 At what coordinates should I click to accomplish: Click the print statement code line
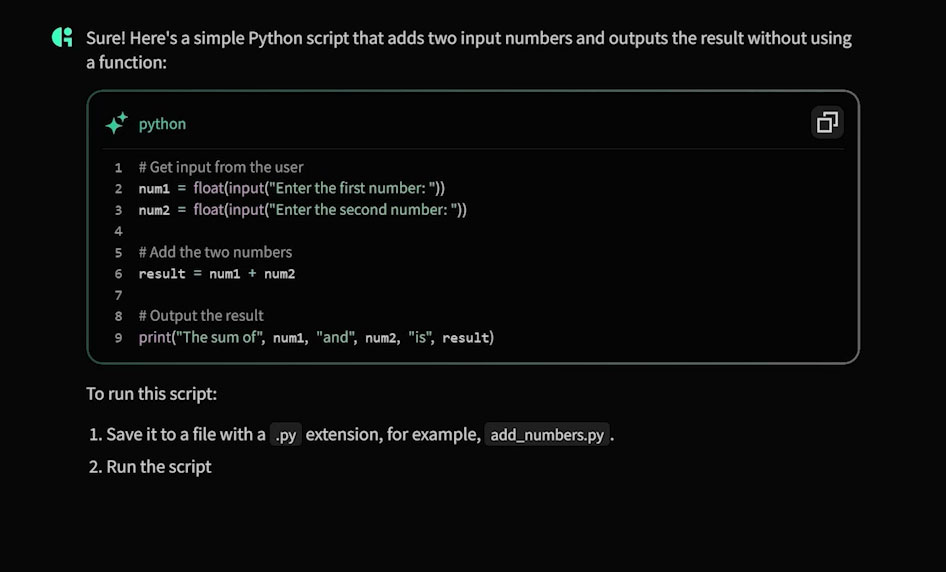click(x=316, y=338)
